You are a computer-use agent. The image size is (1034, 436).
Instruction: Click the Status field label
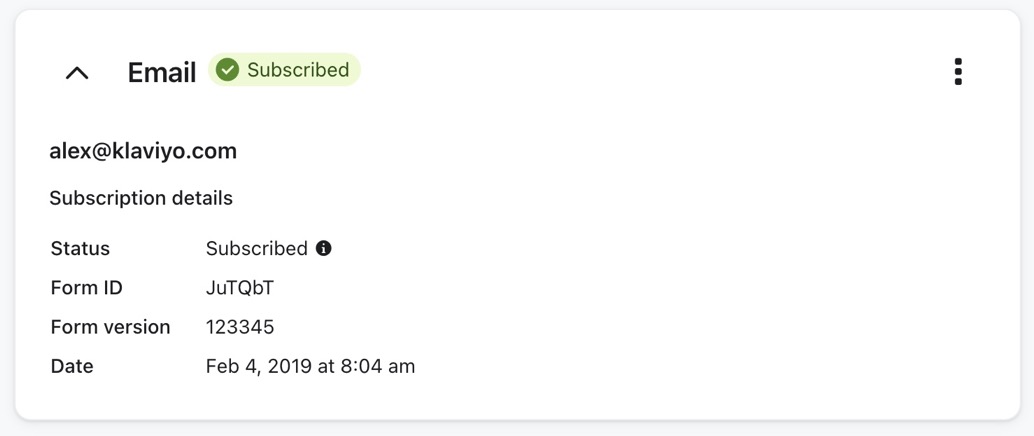pyautogui.click(x=80, y=248)
